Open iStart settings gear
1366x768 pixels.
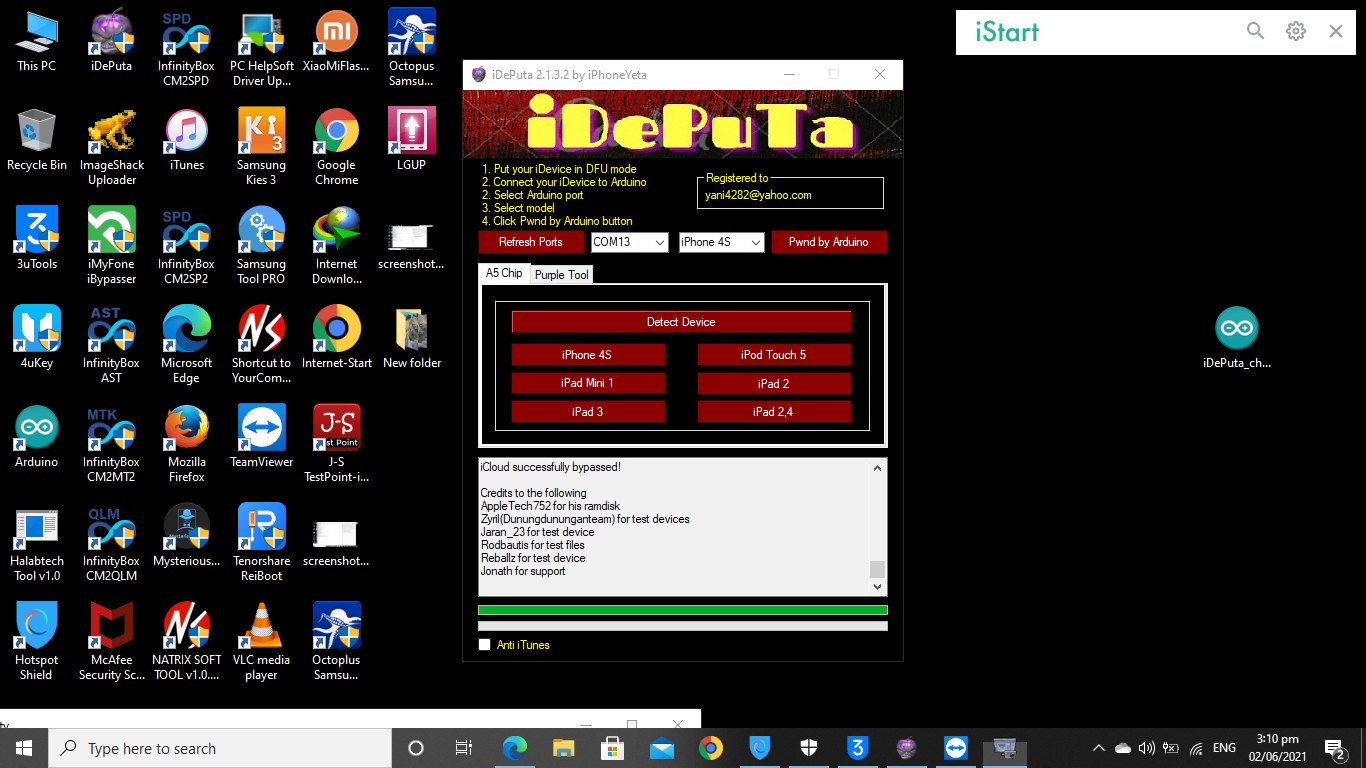point(1296,31)
